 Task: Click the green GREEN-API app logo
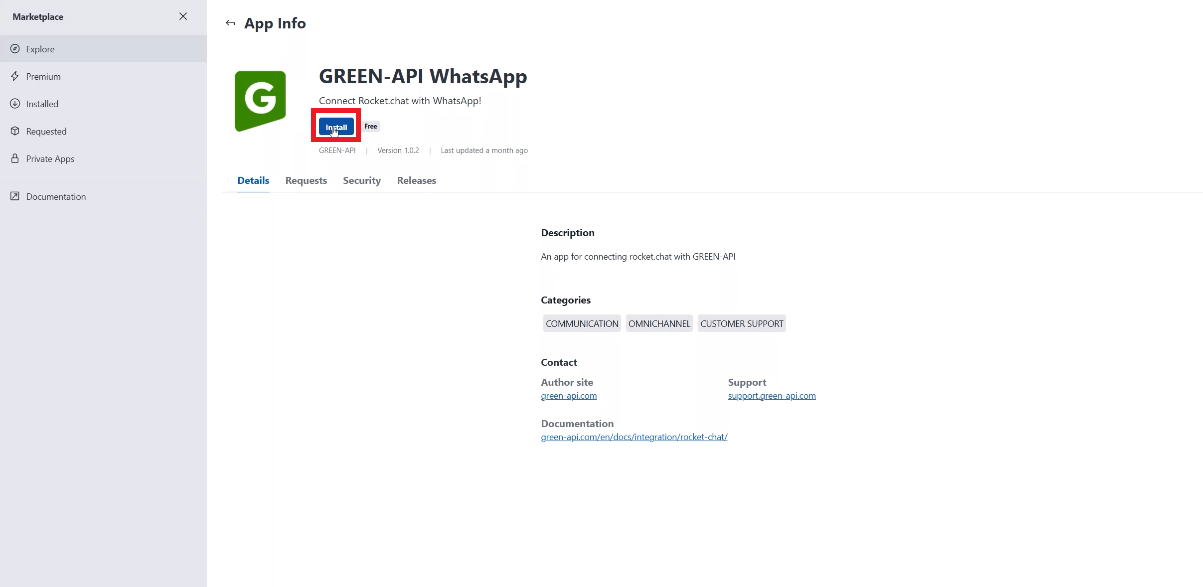(259, 98)
